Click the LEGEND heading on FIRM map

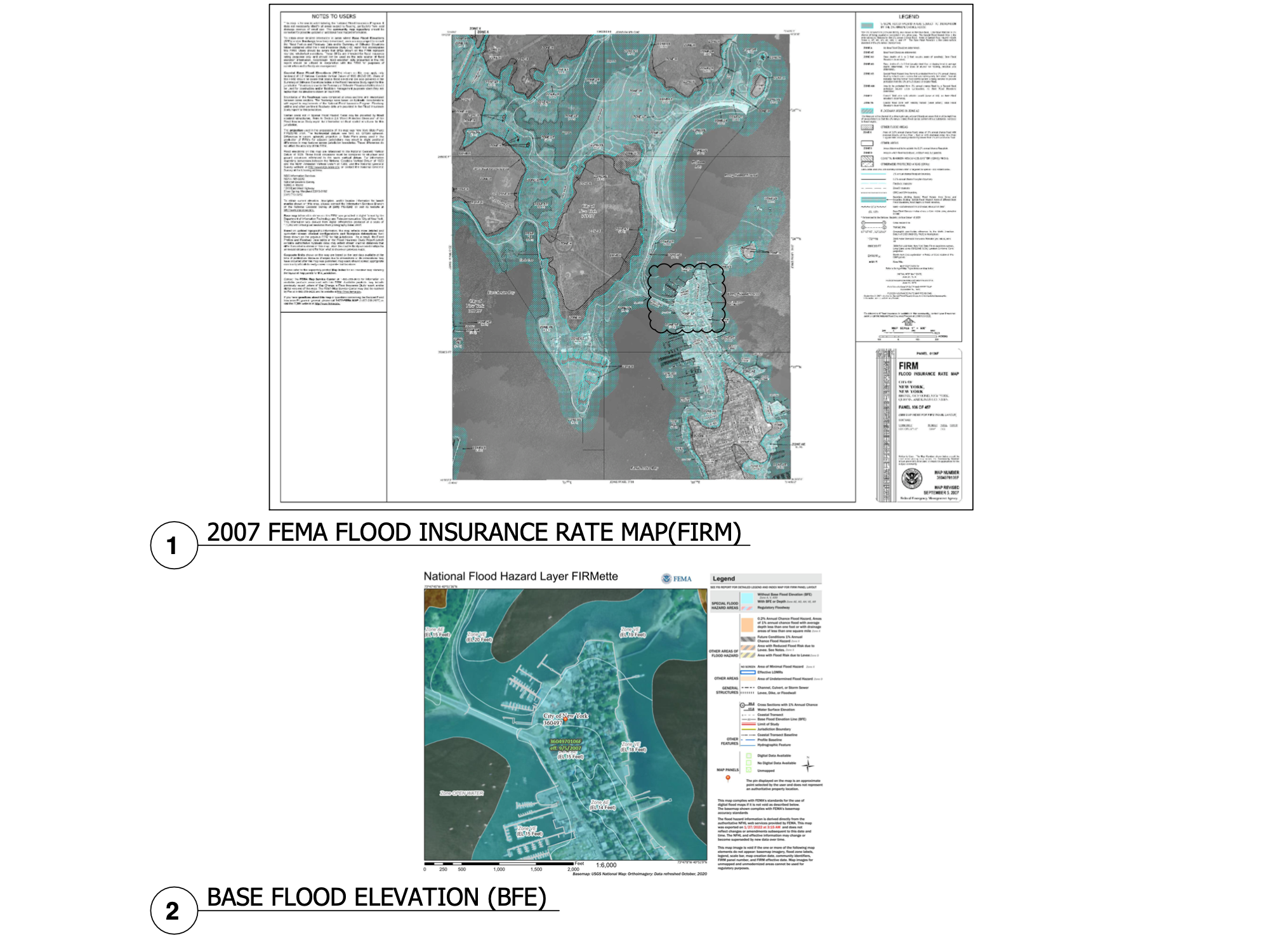pos(909,17)
